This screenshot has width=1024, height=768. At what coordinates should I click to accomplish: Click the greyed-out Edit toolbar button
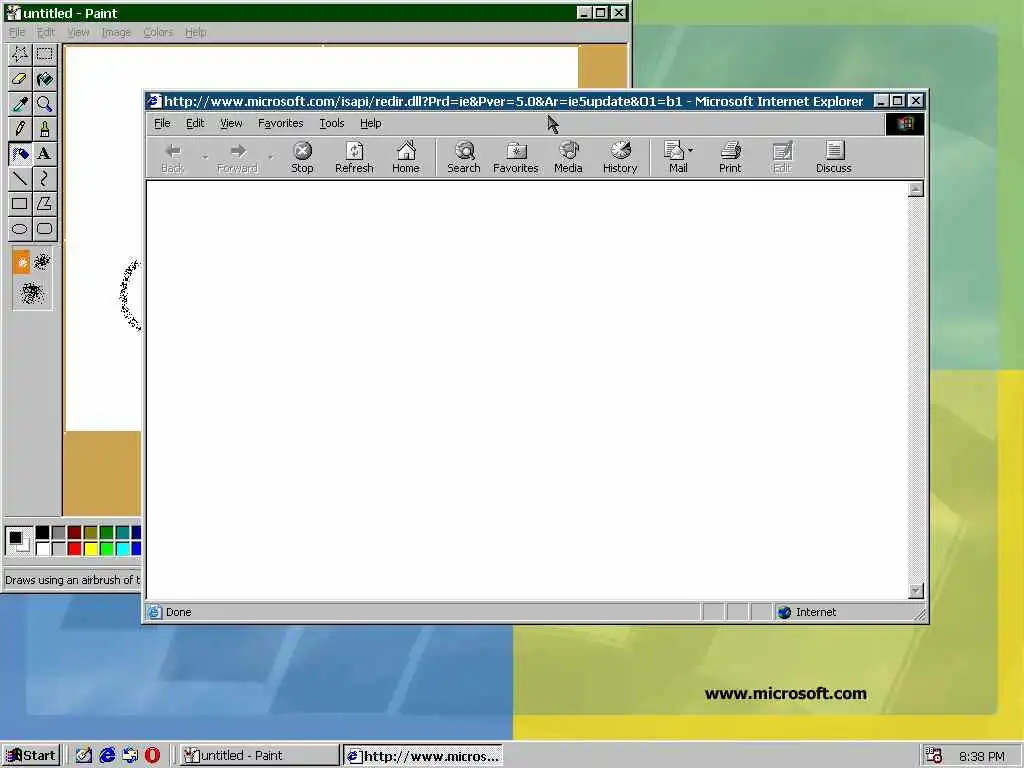(782, 157)
